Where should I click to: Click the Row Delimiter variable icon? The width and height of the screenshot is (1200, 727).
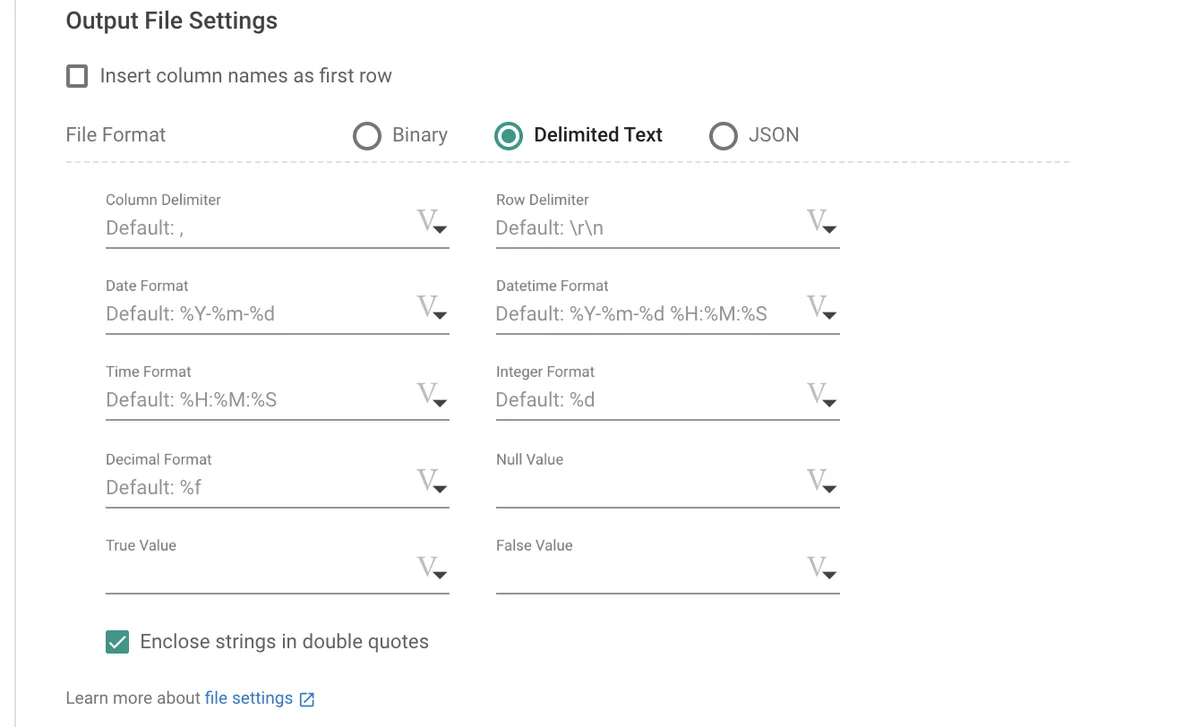click(x=821, y=222)
